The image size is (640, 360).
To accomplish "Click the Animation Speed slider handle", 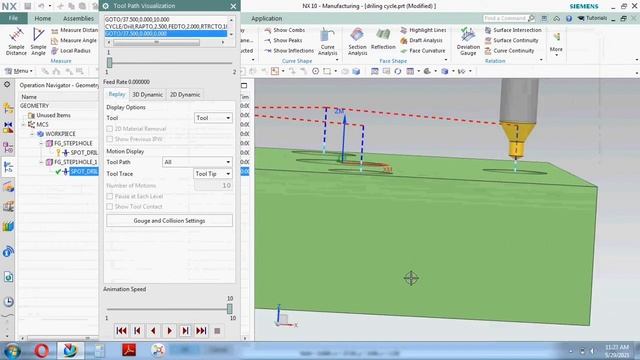I will 229,309.
